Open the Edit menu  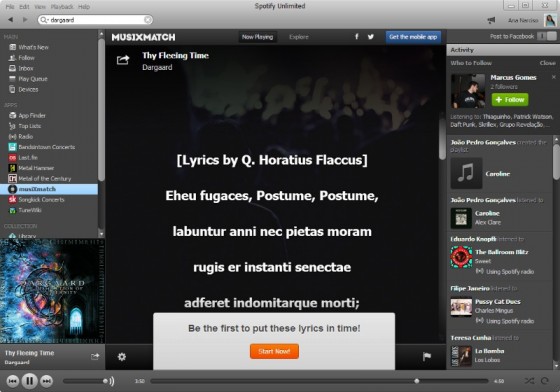(x=24, y=6)
